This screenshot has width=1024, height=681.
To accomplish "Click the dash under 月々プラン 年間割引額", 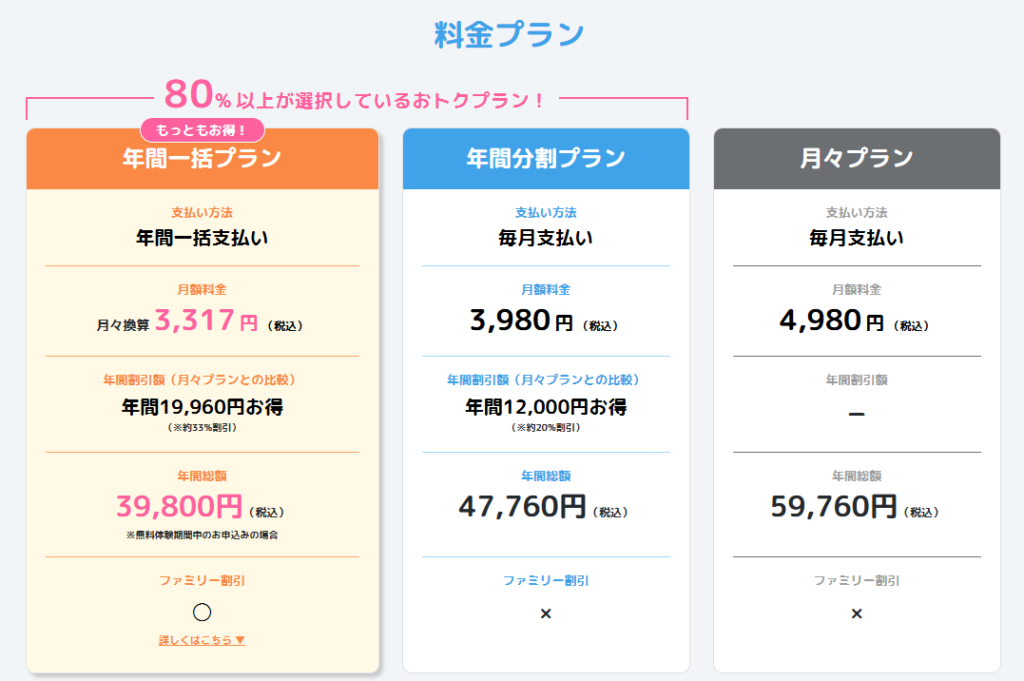I will click(x=856, y=414).
